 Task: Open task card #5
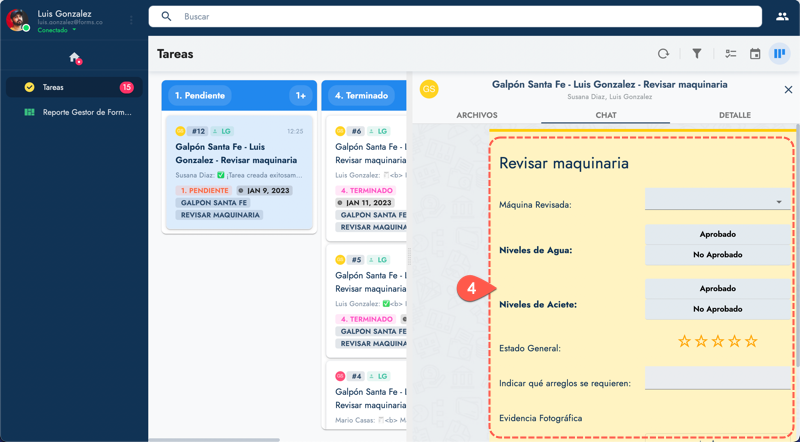click(366, 301)
